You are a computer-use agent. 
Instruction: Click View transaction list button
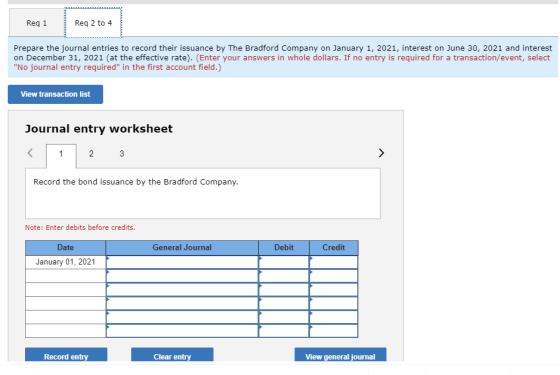[x=55, y=94]
